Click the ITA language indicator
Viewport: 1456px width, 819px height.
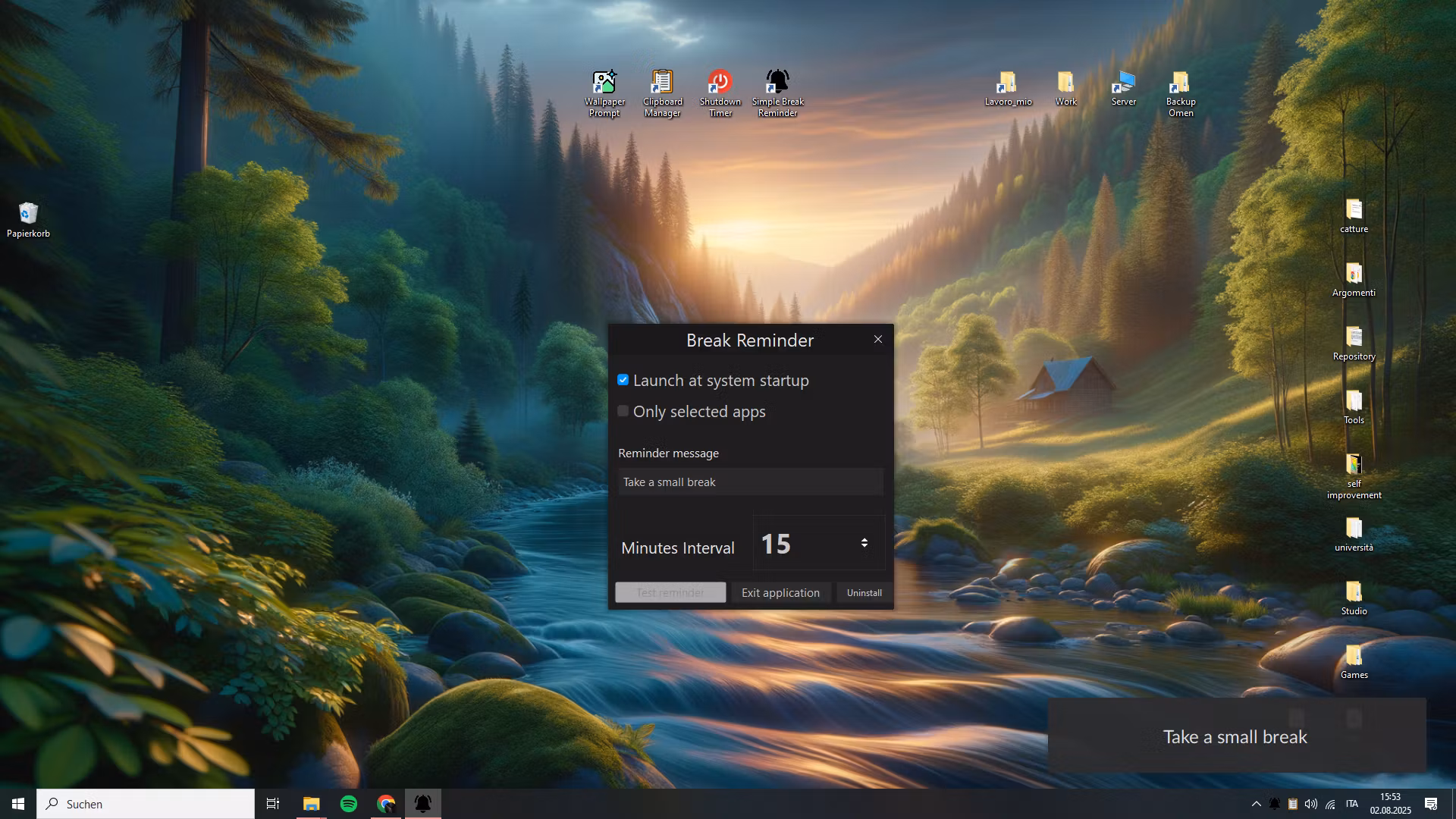[1354, 804]
